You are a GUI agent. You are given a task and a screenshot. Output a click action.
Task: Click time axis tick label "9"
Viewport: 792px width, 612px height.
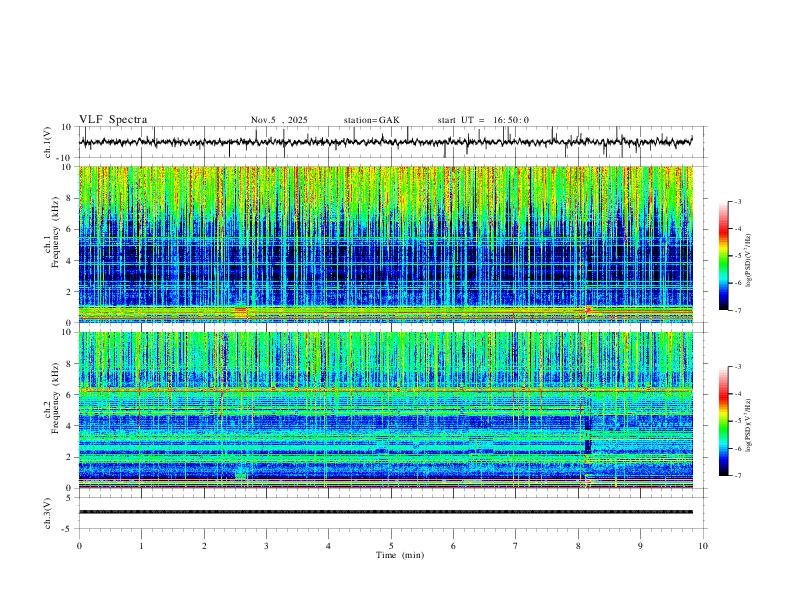(x=640, y=546)
